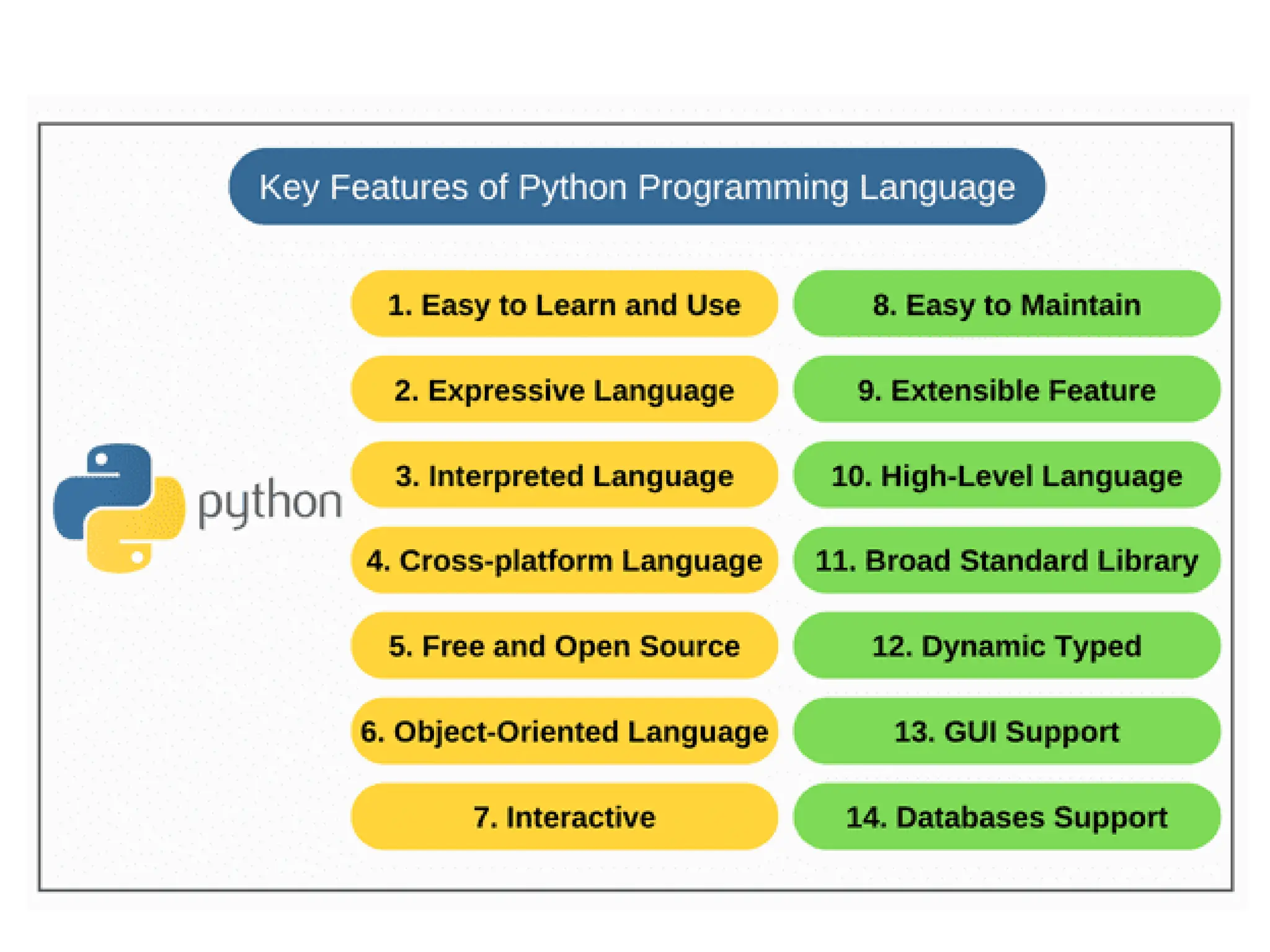
Task: Click 13. GUI Support green pill
Action: (1006, 731)
